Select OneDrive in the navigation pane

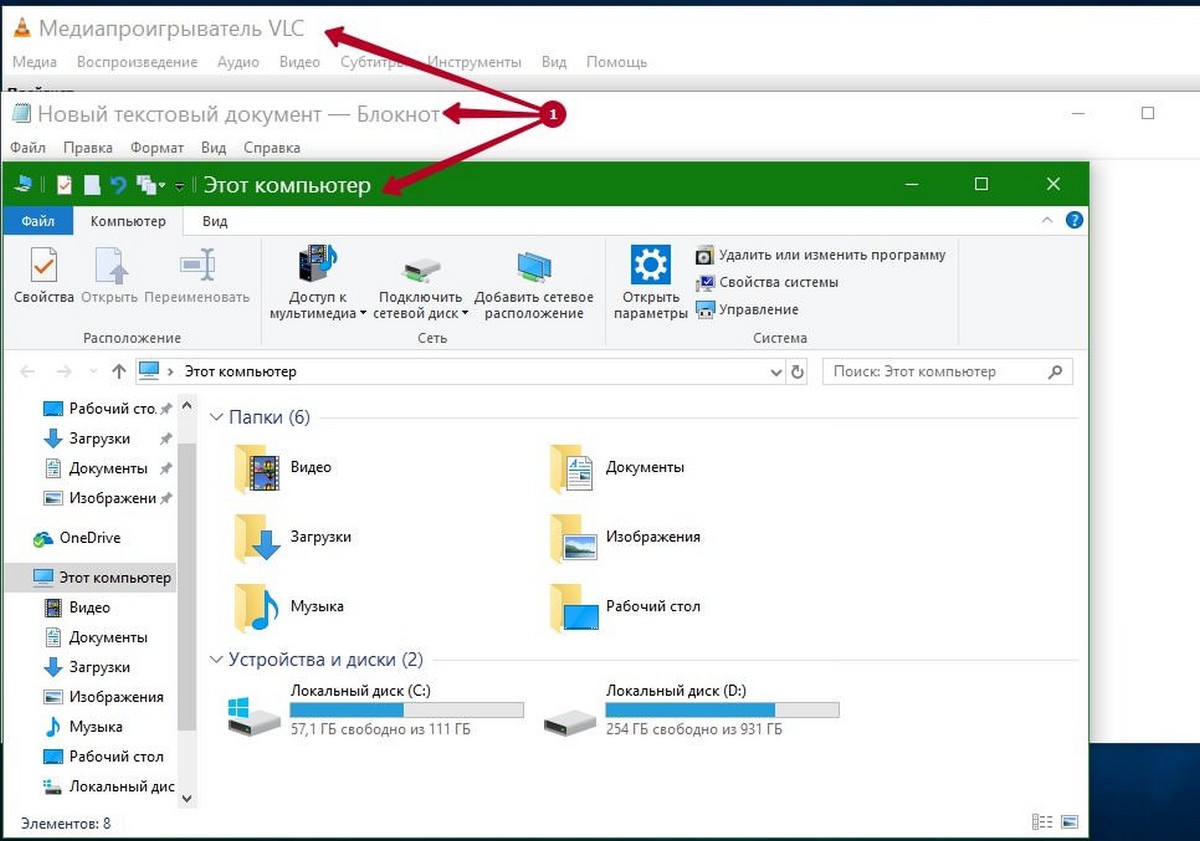pyautogui.click(x=89, y=538)
